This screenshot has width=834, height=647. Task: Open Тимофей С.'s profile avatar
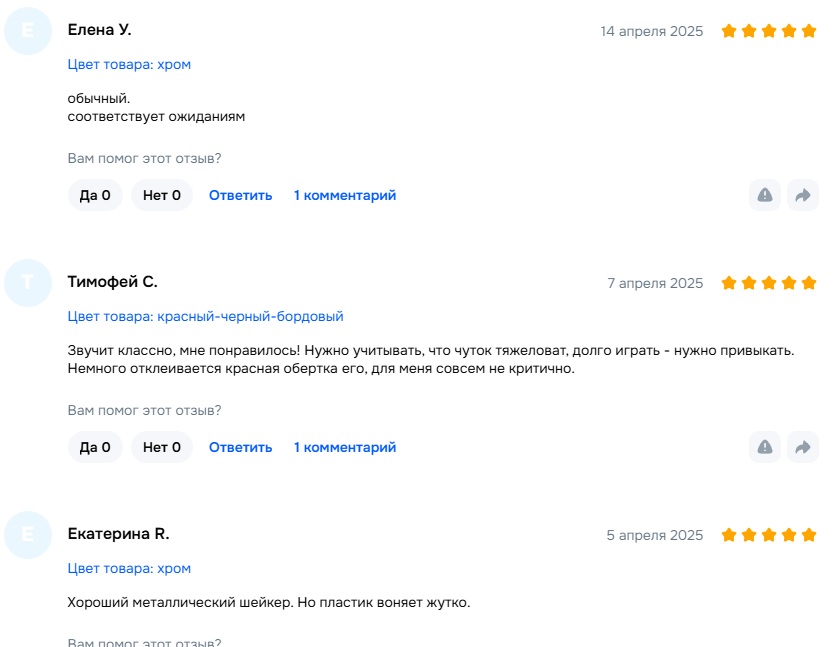point(28,283)
